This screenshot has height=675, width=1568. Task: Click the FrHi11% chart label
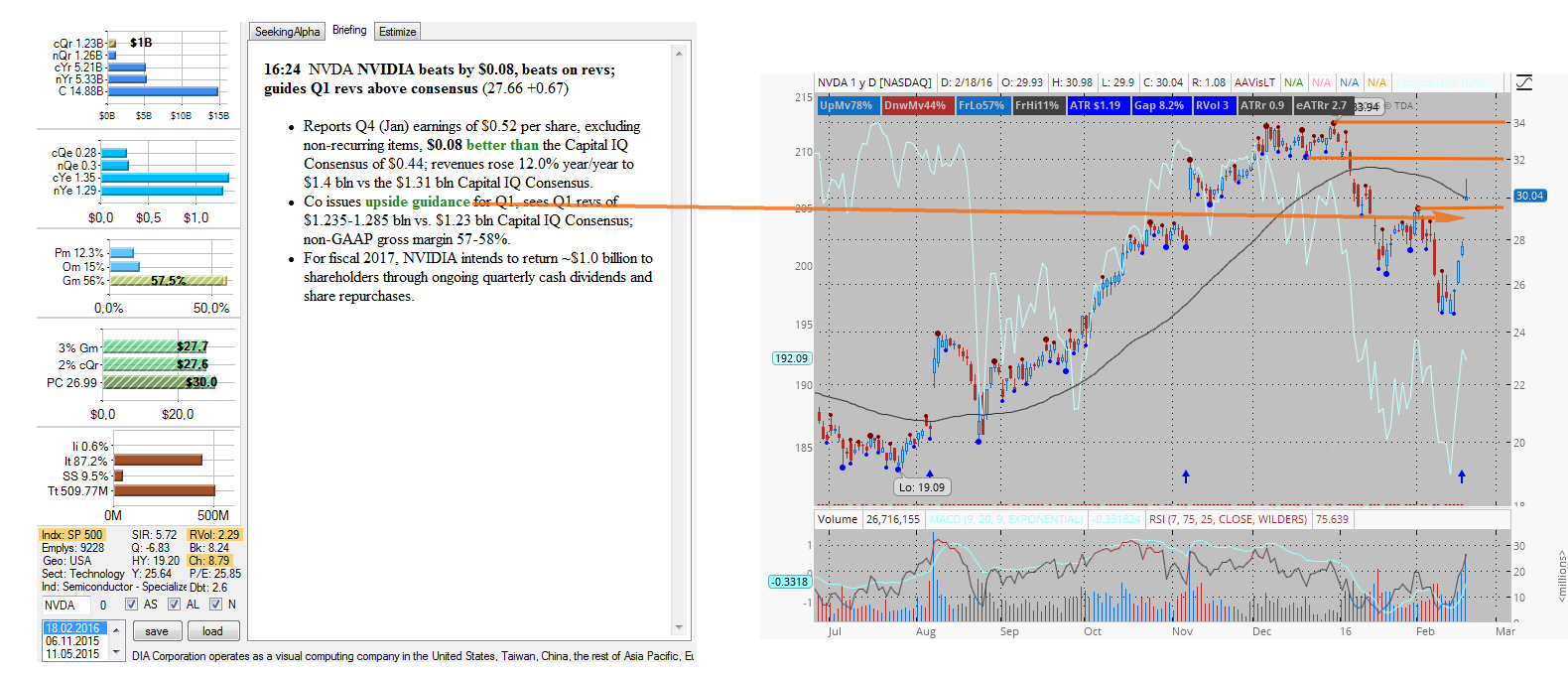tap(1037, 105)
